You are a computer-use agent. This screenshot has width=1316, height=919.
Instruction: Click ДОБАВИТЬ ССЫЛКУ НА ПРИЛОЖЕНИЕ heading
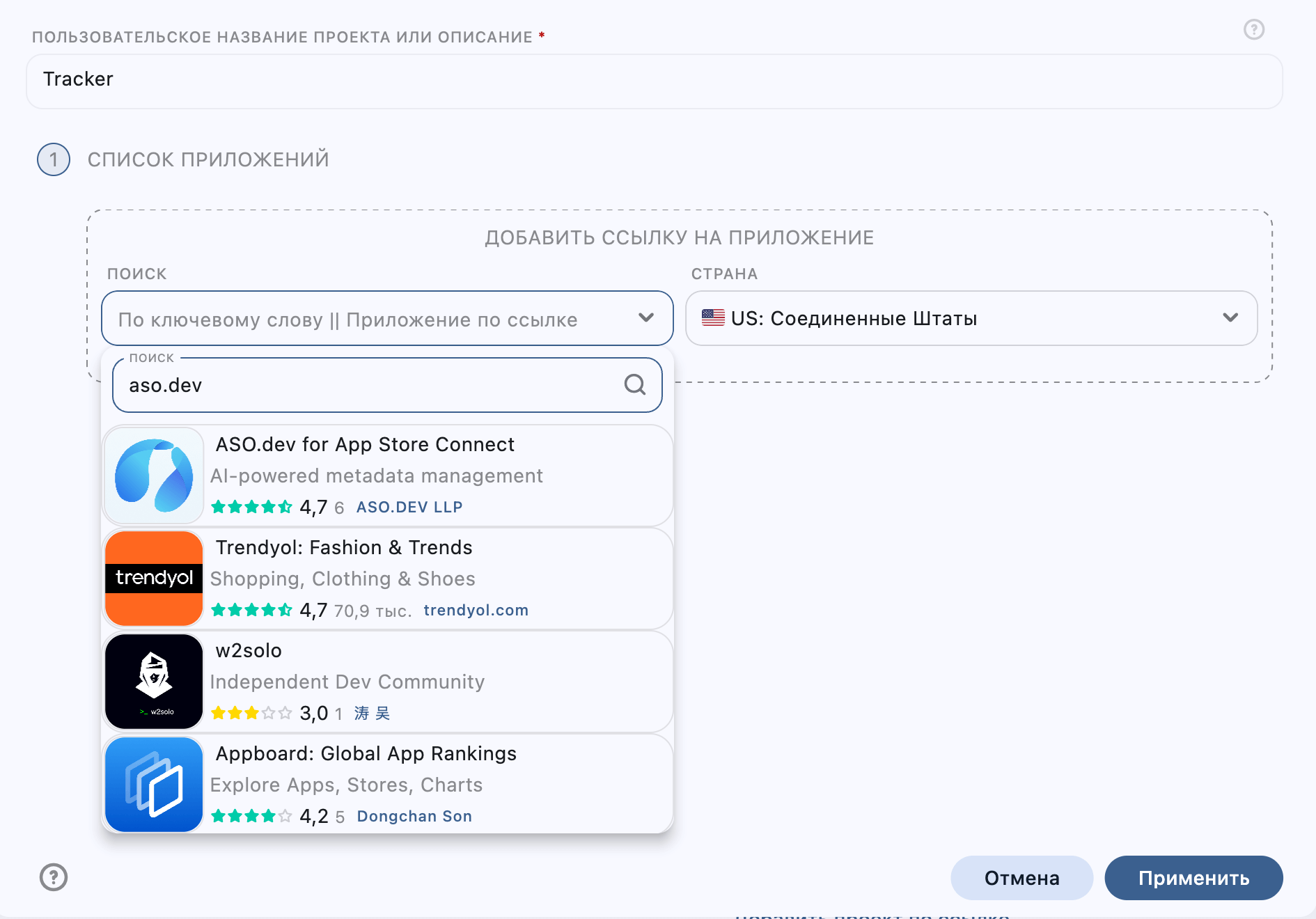coord(680,237)
